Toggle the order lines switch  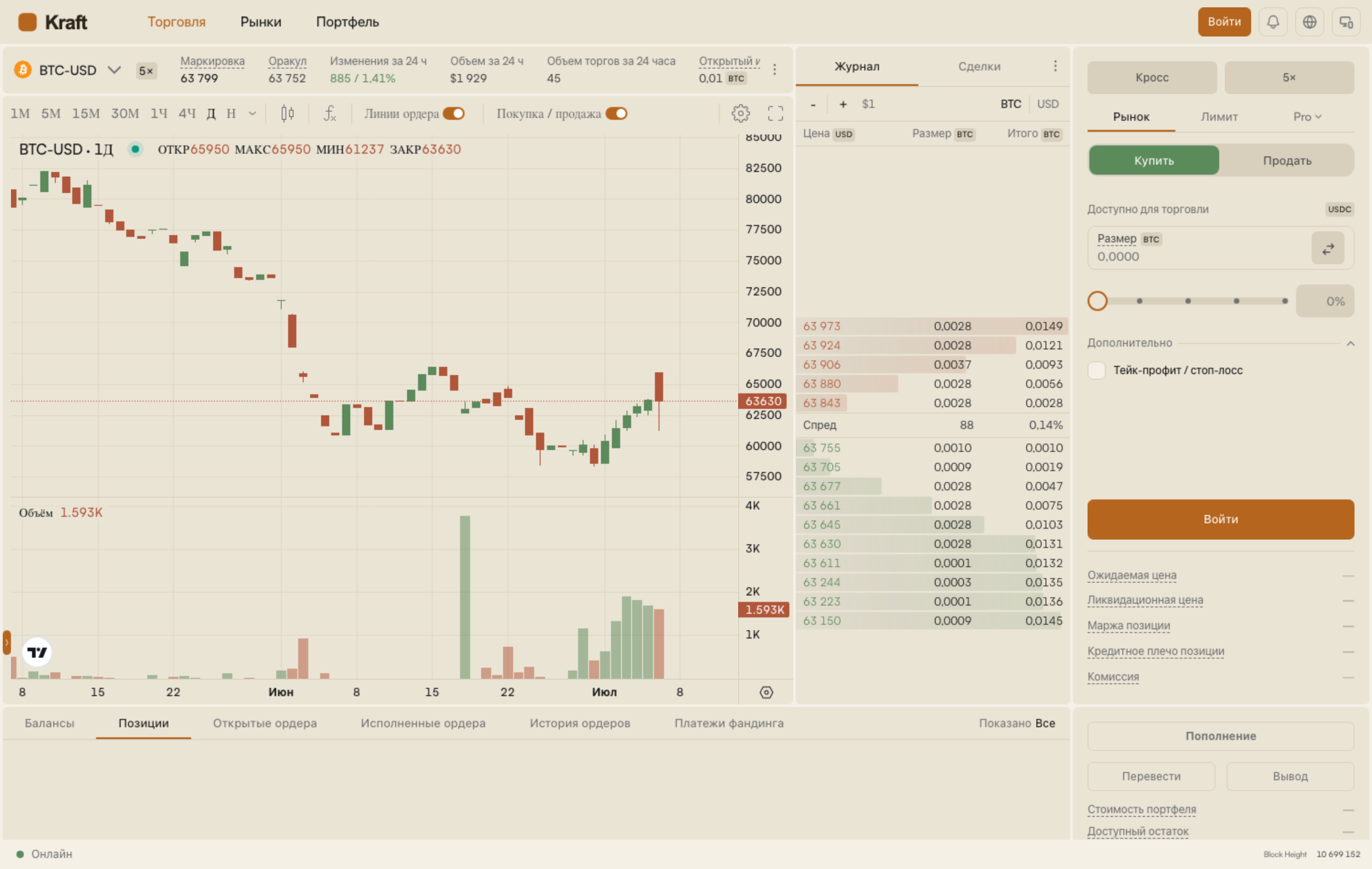(454, 113)
